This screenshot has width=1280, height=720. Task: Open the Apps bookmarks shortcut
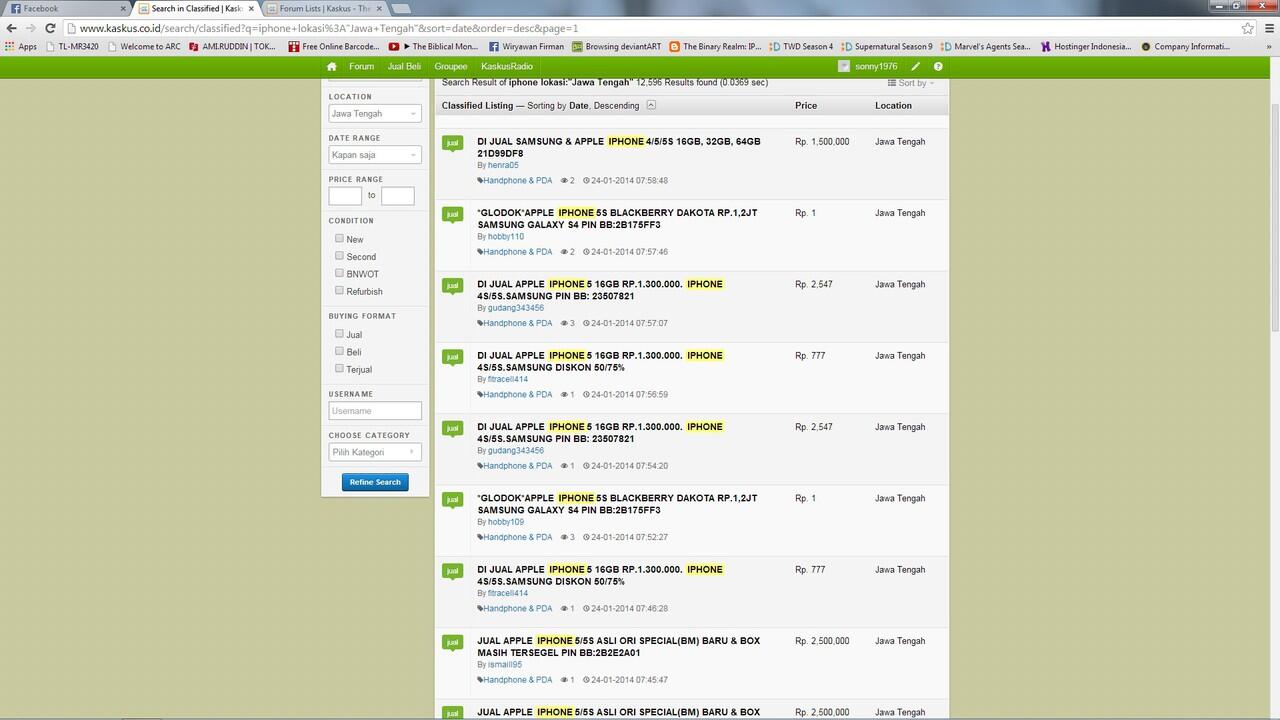[21, 46]
